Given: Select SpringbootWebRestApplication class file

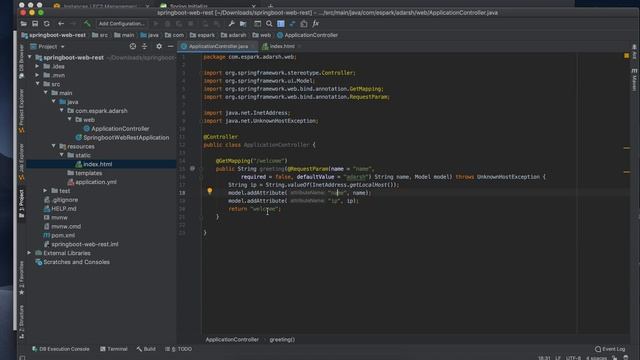Looking at the screenshot, I should tap(122, 138).
